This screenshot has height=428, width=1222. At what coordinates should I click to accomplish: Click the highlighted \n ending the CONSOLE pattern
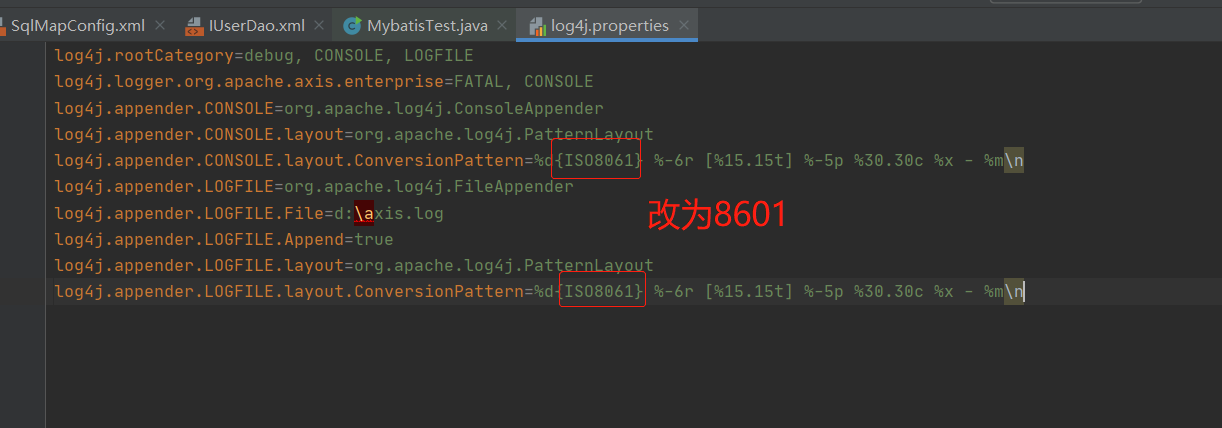tap(1014, 160)
